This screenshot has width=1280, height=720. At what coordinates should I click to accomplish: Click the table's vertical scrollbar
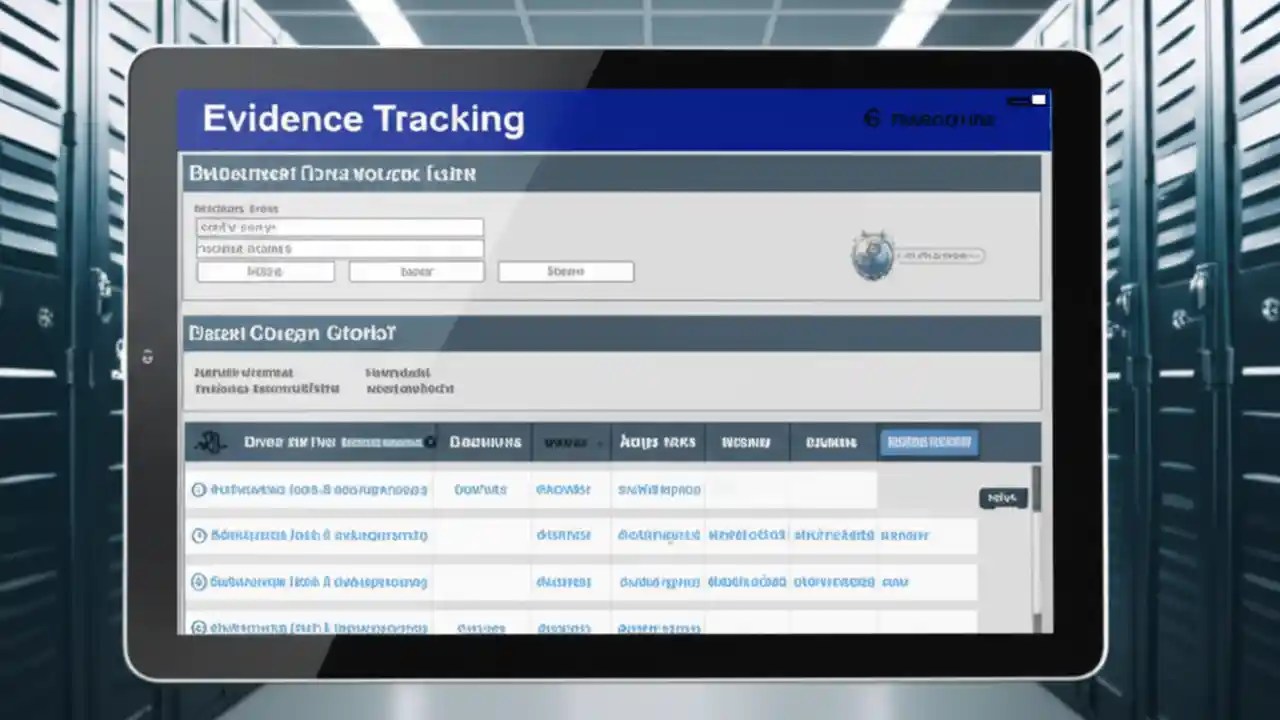(x=1037, y=540)
